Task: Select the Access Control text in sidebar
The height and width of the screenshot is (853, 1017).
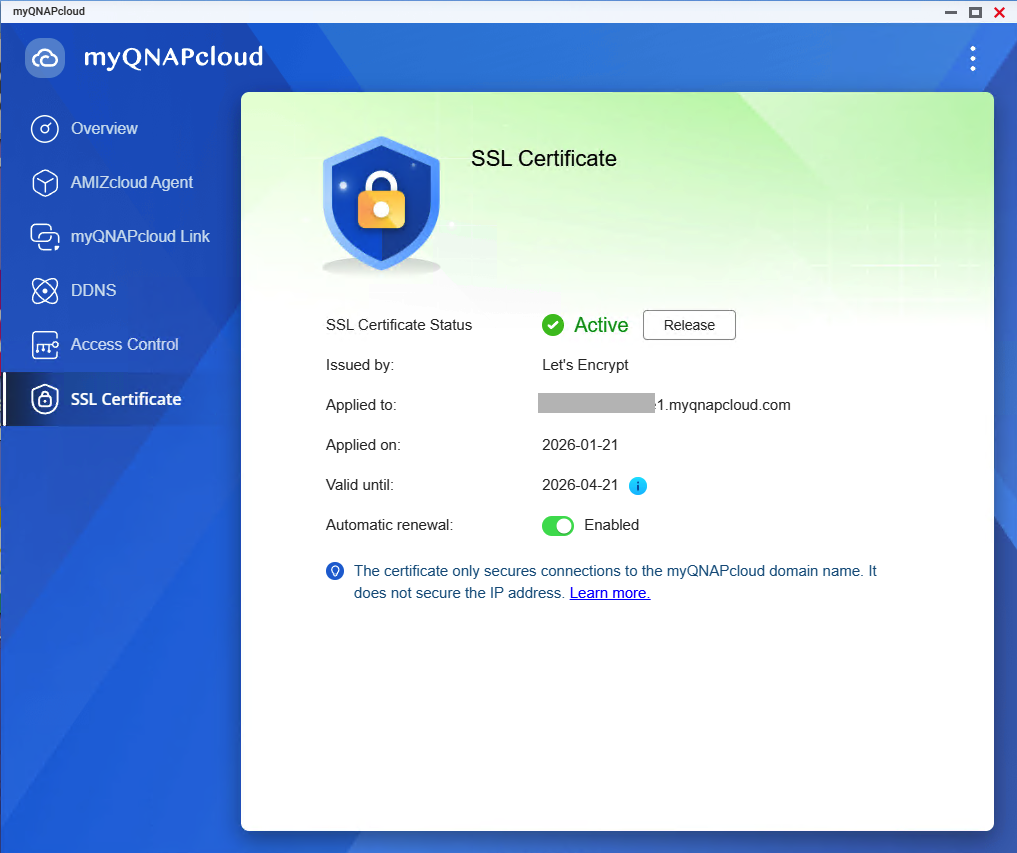Action: click(124, 345)
